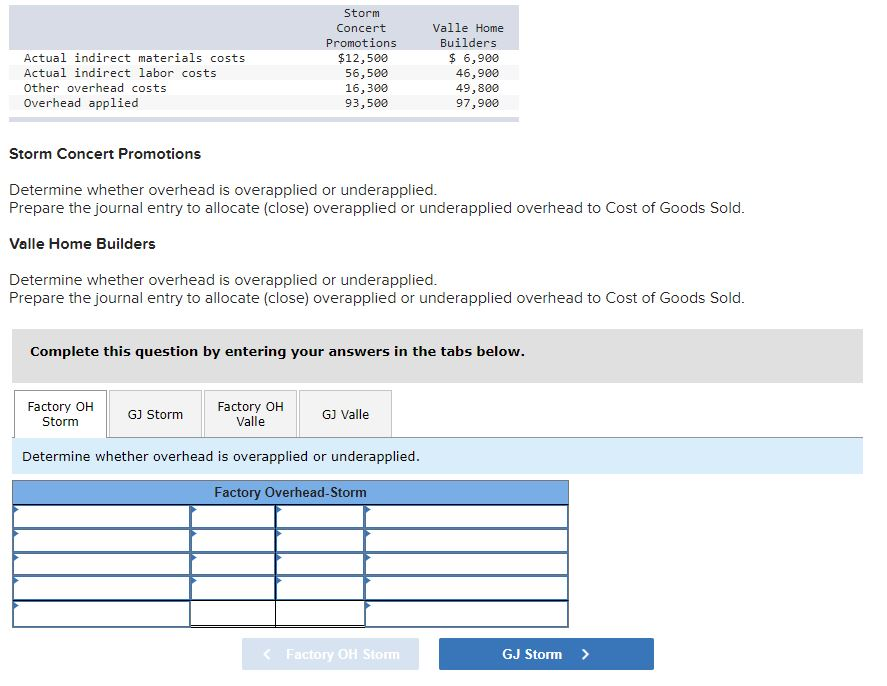
Task: Click third row credit amount field
Action: (320, 564)
